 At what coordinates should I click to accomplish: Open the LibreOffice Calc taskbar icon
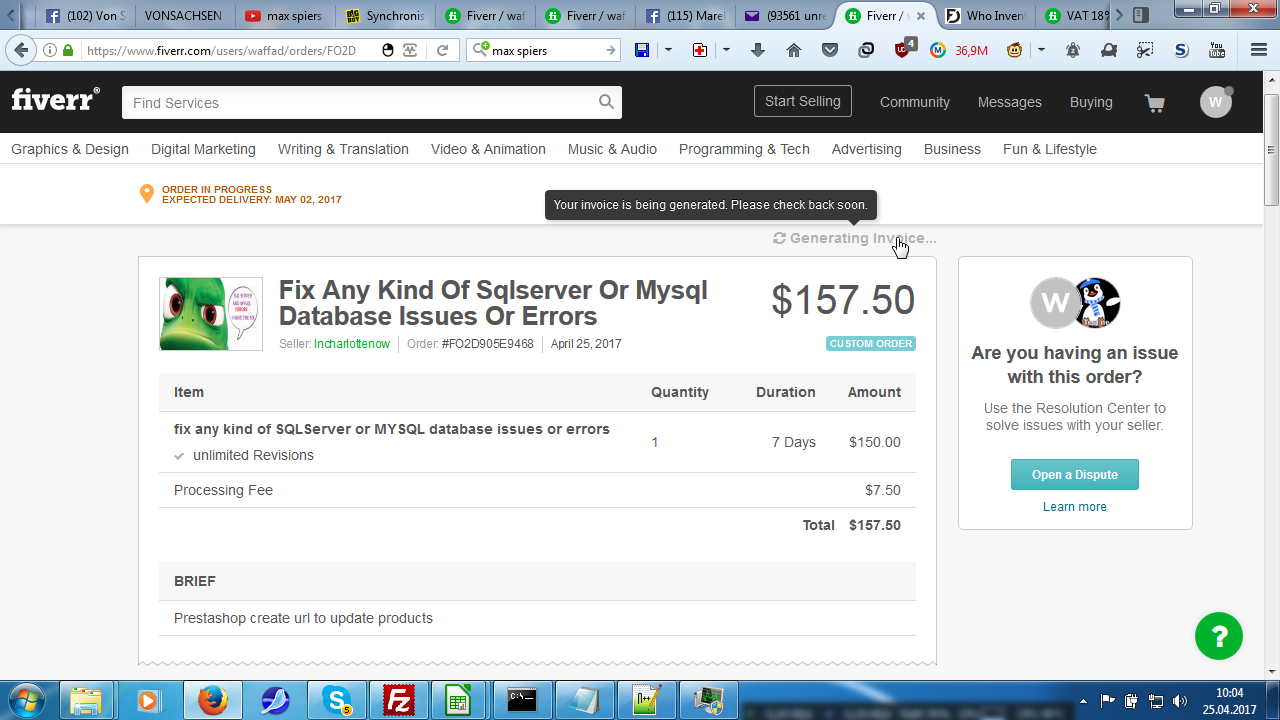pos(459,701)
